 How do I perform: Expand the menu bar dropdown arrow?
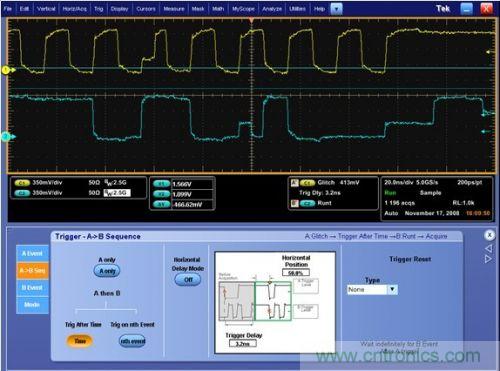pyautogui.click(x=336, y=9)
